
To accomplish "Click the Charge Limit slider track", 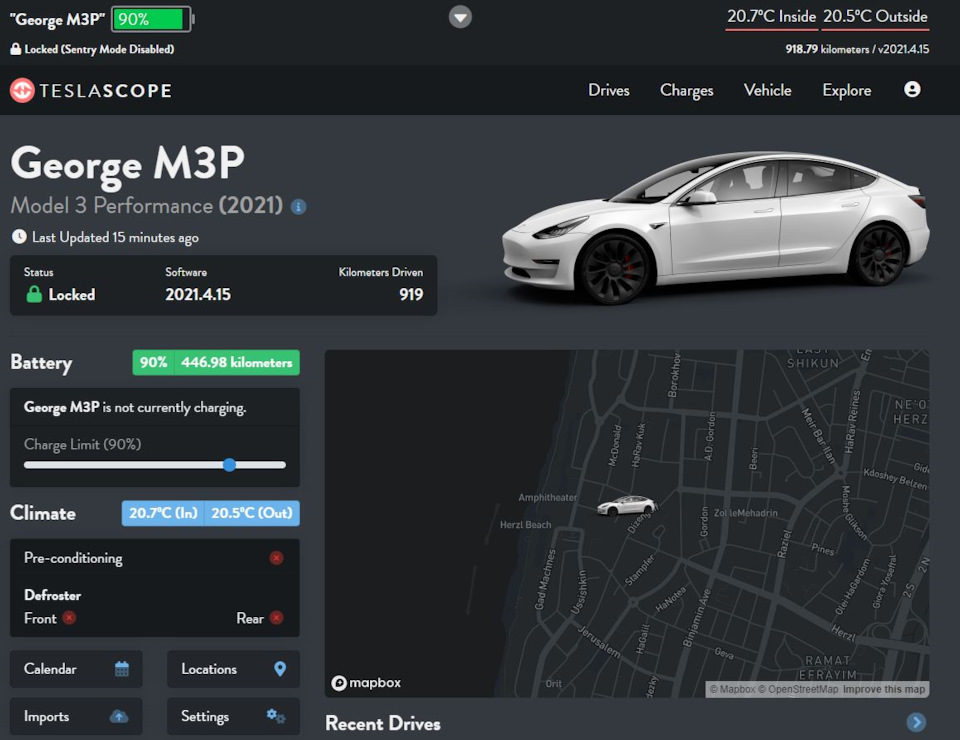I will (x=154, y=465).
